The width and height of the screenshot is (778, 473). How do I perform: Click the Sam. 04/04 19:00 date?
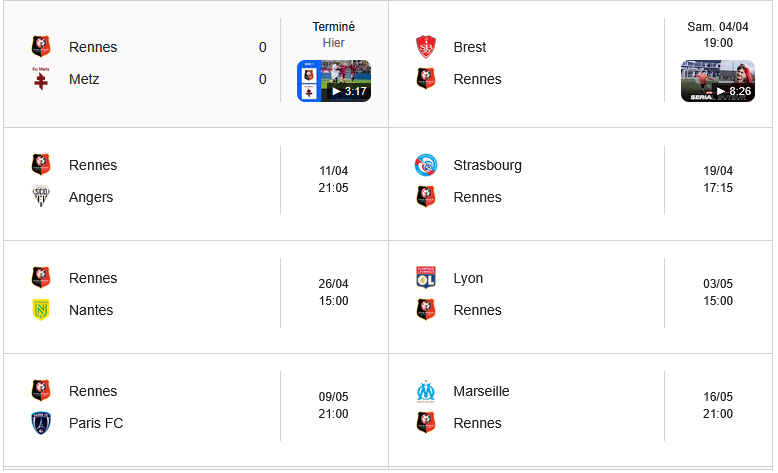click(718, 35)
